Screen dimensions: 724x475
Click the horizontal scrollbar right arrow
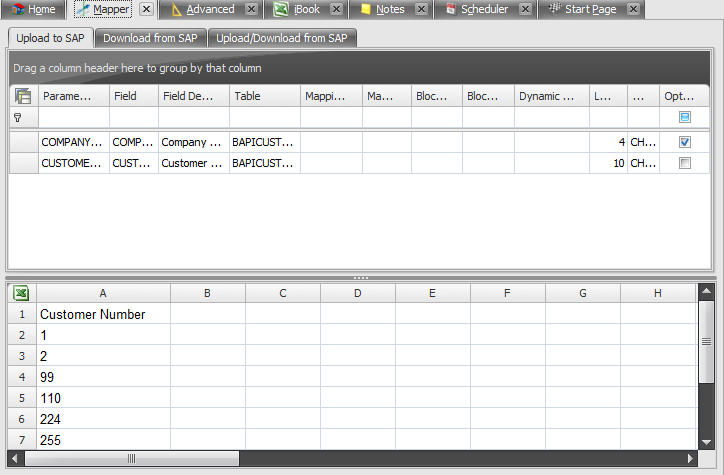coord(689,459)
